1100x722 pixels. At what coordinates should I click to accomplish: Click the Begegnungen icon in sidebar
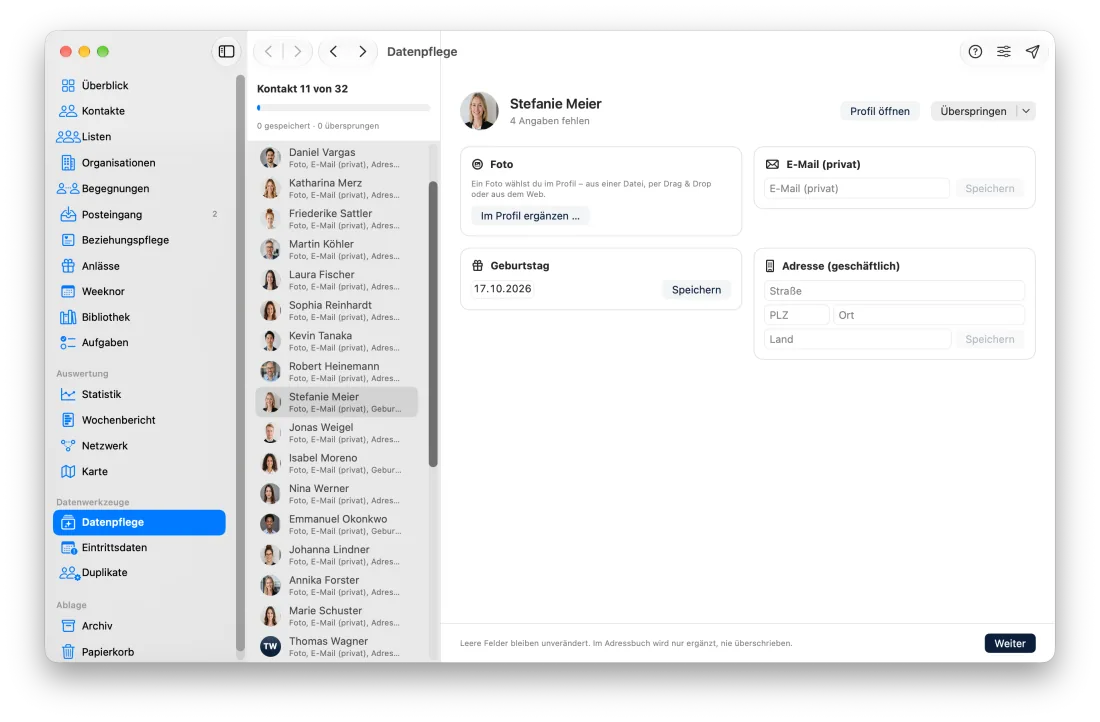coord(68,189)
